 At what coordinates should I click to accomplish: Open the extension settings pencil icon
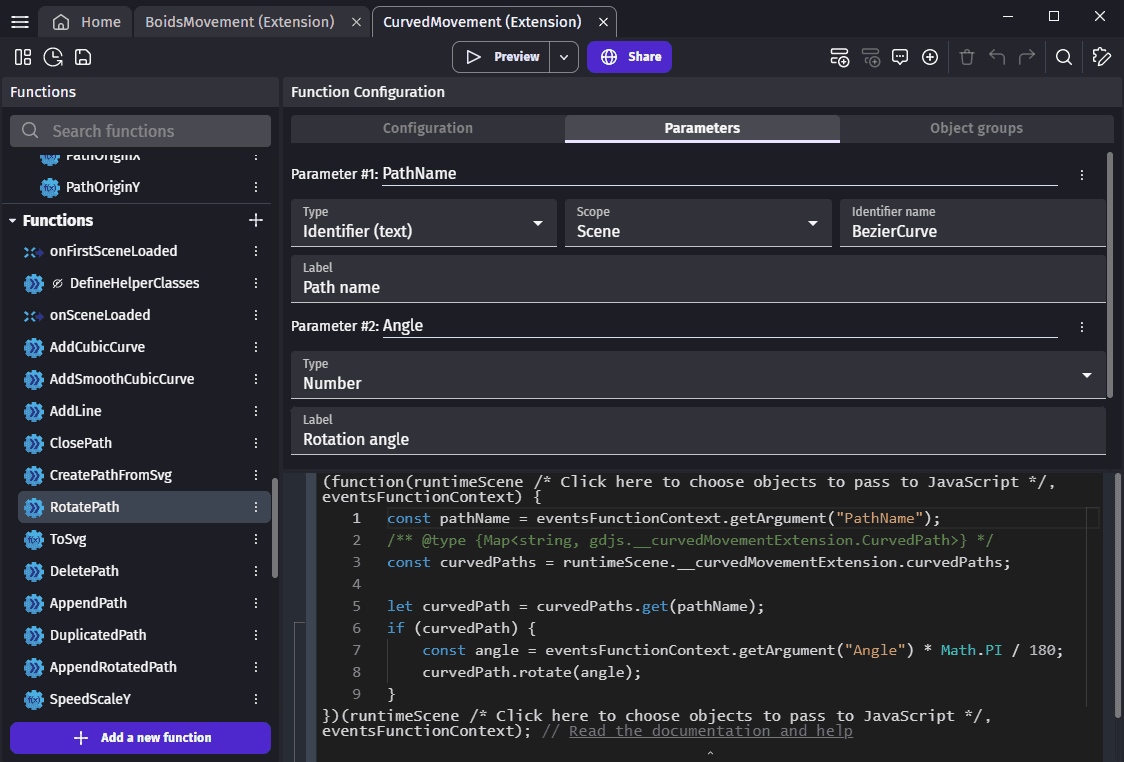coord(1102,57)
